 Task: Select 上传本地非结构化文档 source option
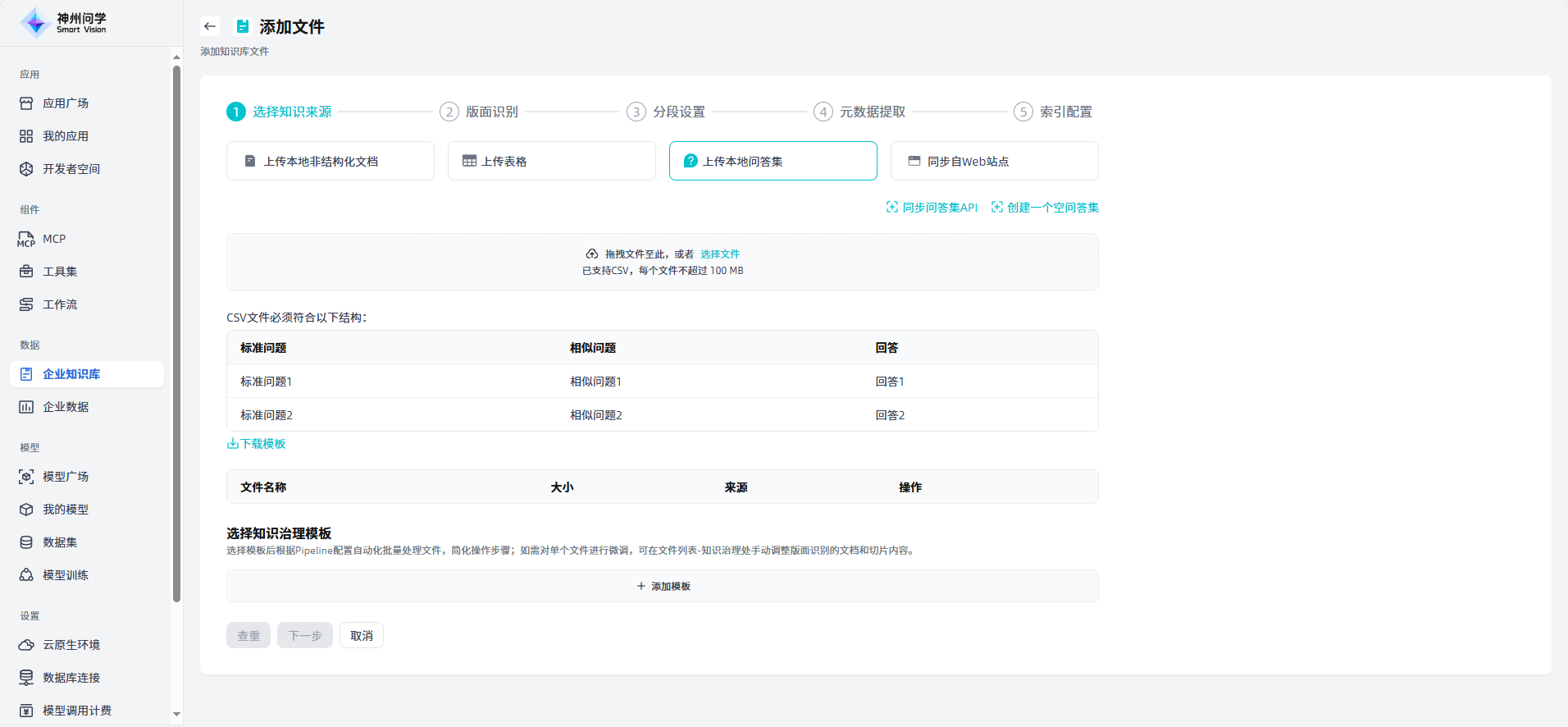click(x=330, y=161)
